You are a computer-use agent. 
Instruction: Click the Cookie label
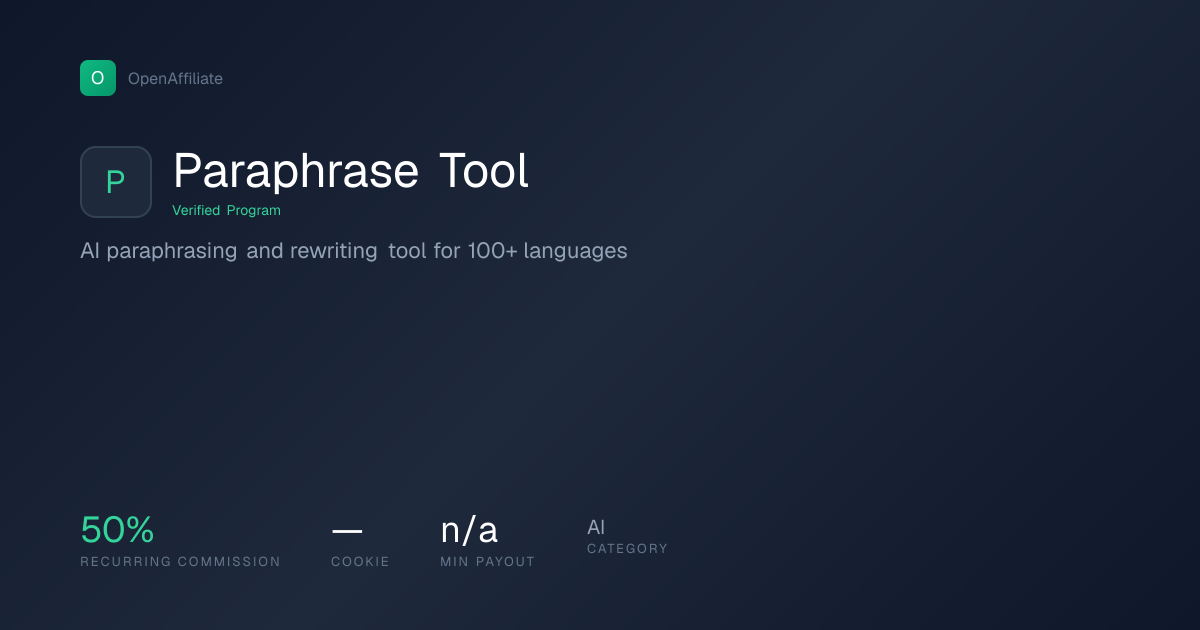(x=361, y=562)
